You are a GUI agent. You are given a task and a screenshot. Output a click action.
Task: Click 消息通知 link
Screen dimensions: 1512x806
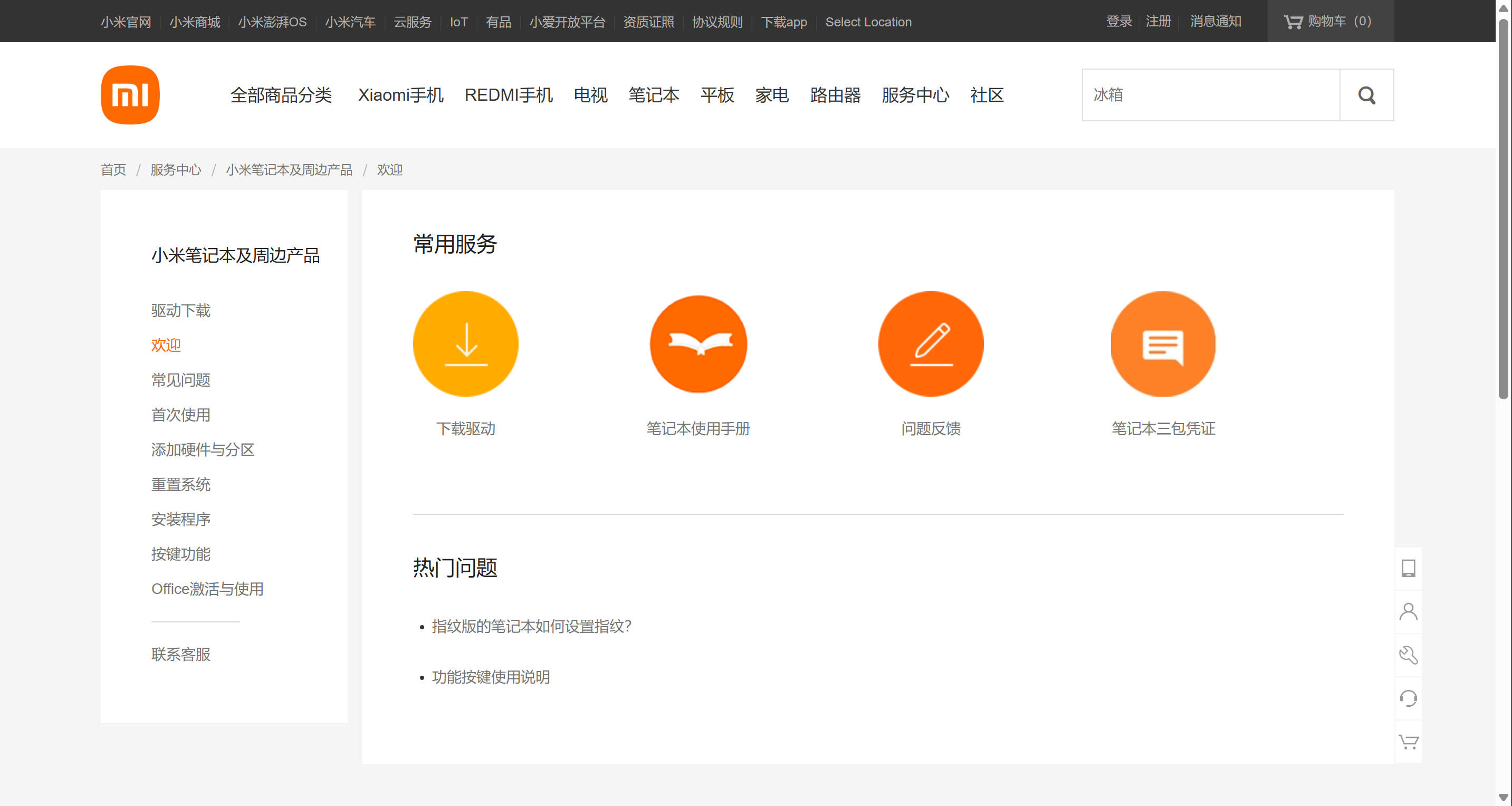pos(1215,21)
